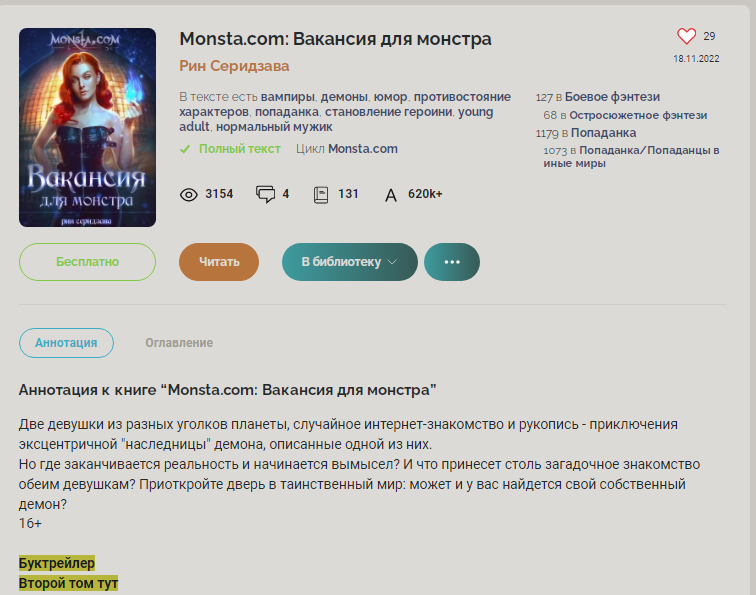Follow the Второй том тут link
Viewport: 756px width, 595px height.
(68, 583)
